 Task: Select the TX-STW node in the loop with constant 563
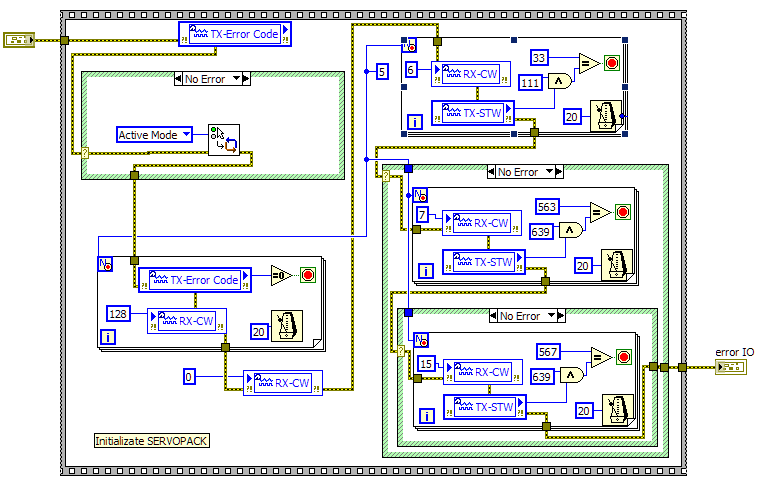(x=484, y=262)
